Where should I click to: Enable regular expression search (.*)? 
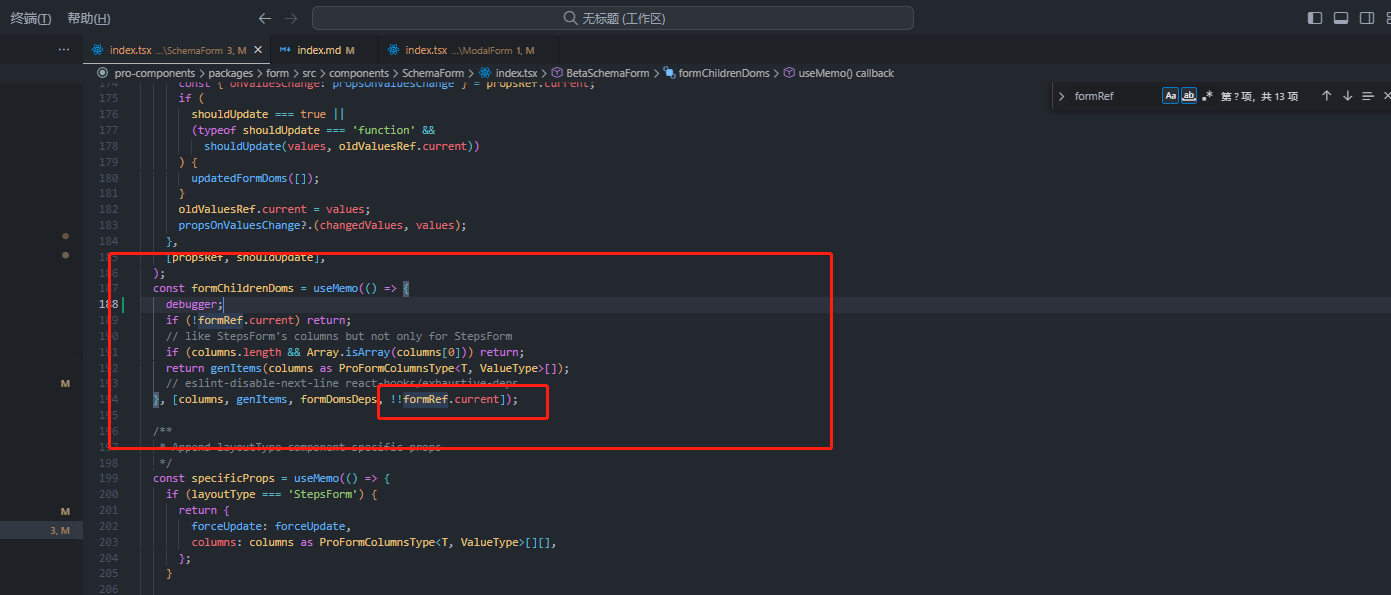[x=1206, y=95]
